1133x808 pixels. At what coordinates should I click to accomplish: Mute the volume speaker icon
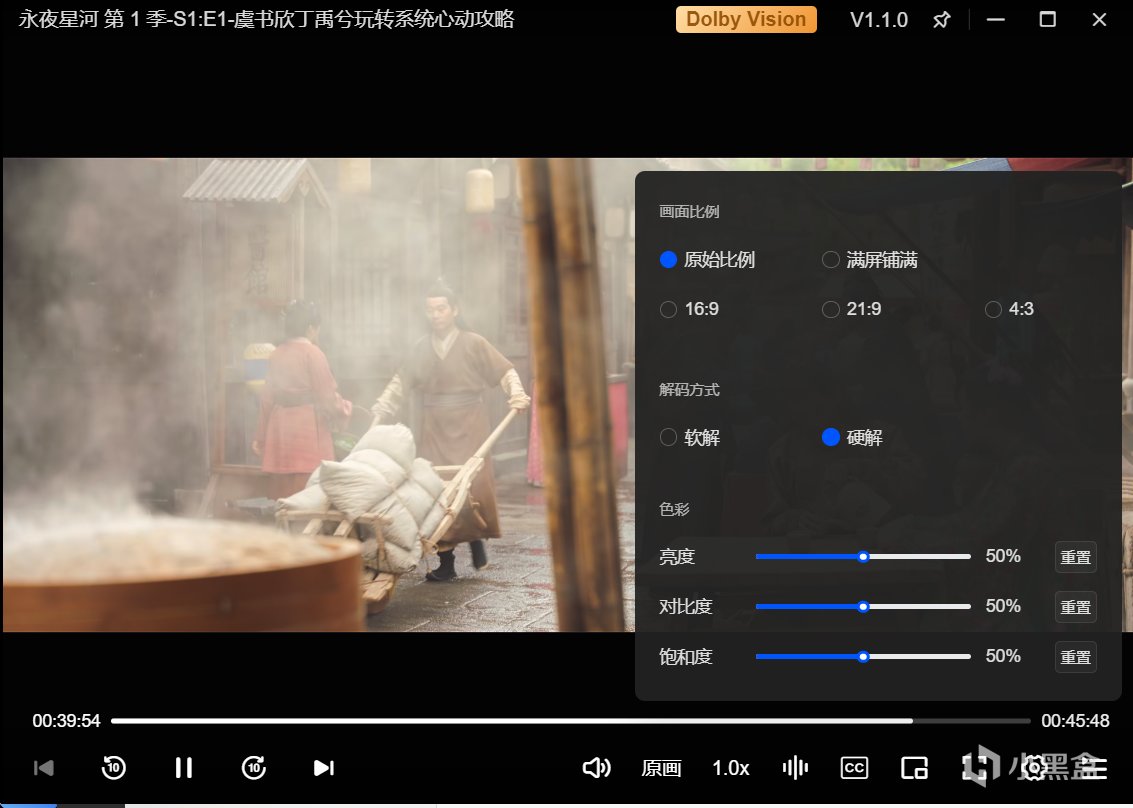pyautogui.click(x=596, y=768)
